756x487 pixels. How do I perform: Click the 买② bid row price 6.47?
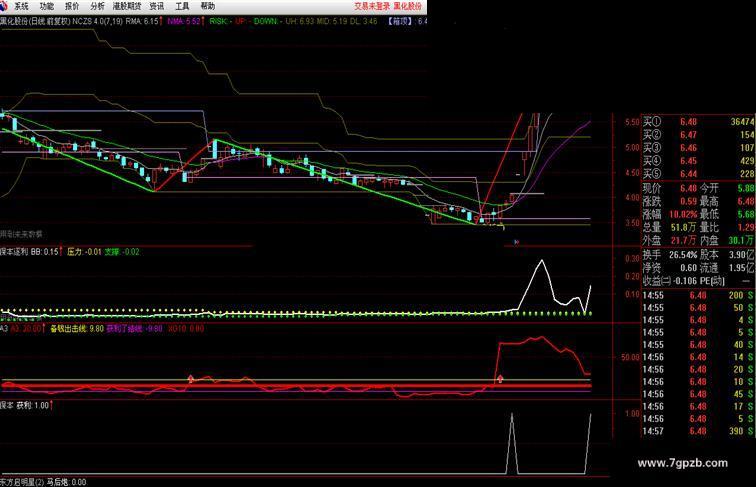(x=688, y=135)
